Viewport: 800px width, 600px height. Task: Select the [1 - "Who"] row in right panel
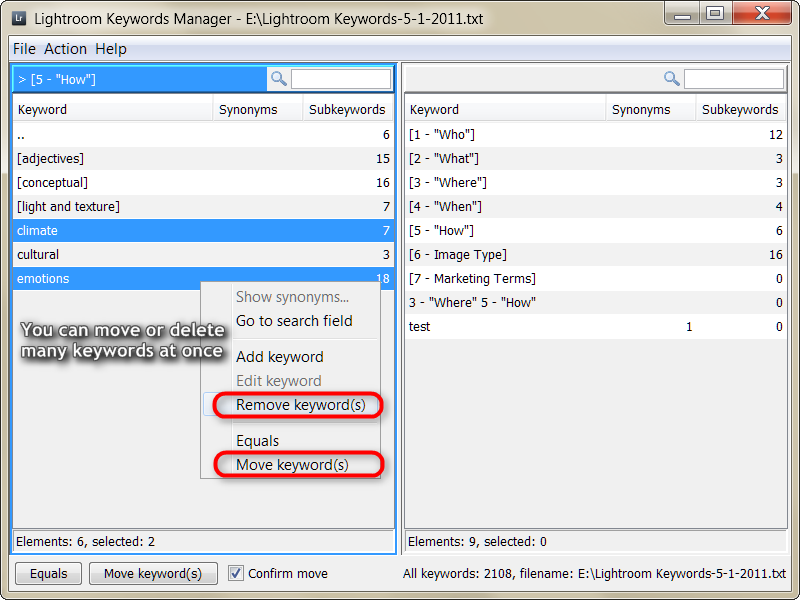point(595,135)
